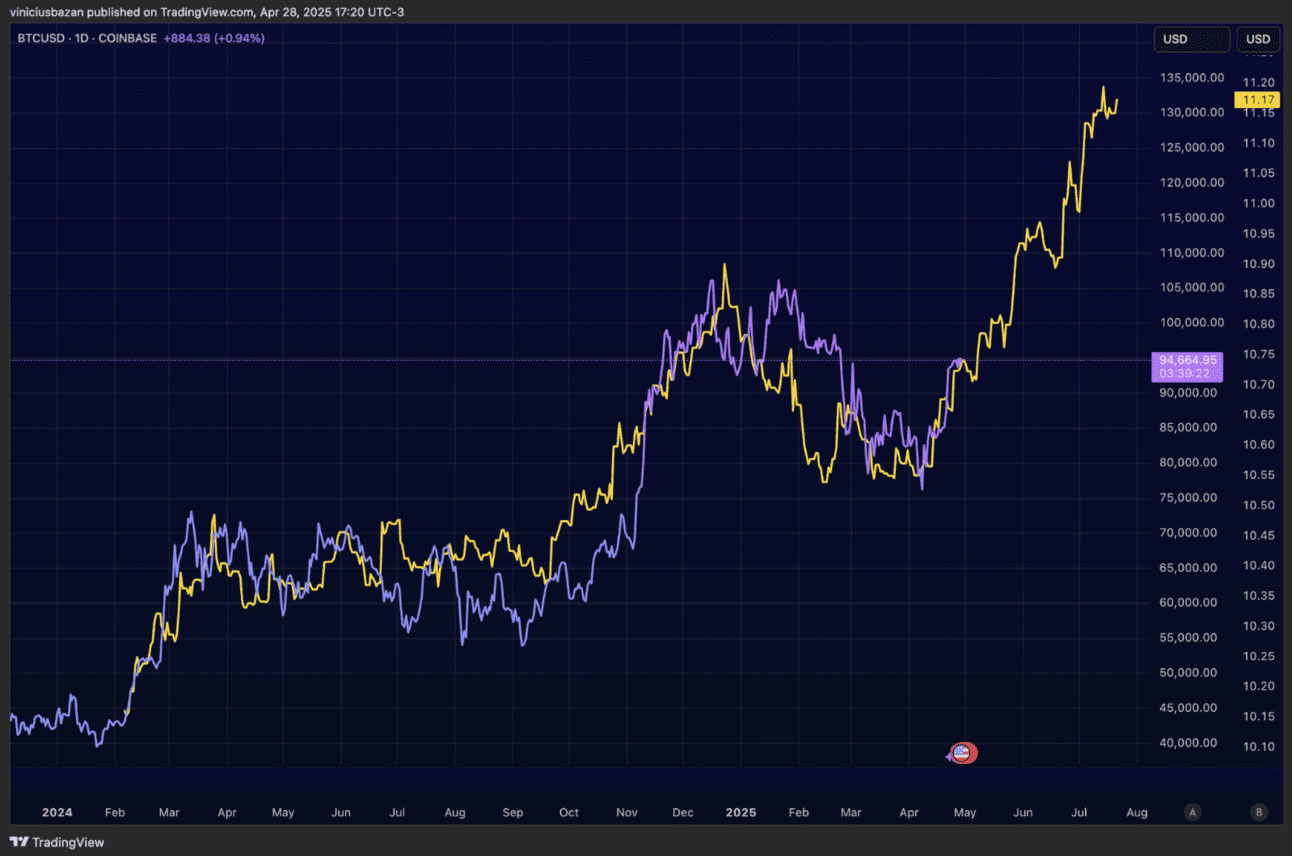Toggle the circular 'A' auto-scale button
This screenshot has height=856, width=1292.
pos(1191,813)
